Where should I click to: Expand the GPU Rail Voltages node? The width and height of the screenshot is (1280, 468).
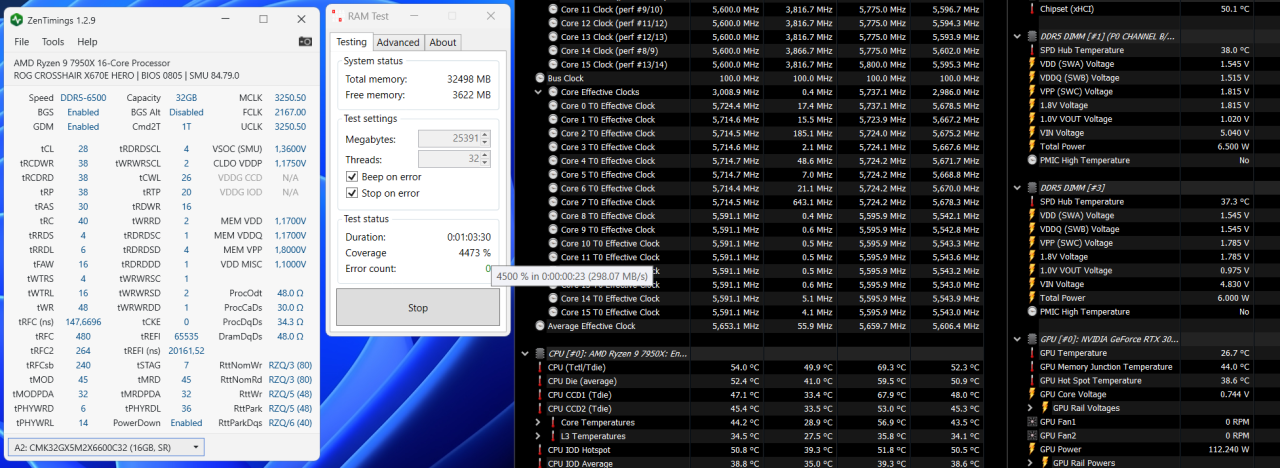1031,408
